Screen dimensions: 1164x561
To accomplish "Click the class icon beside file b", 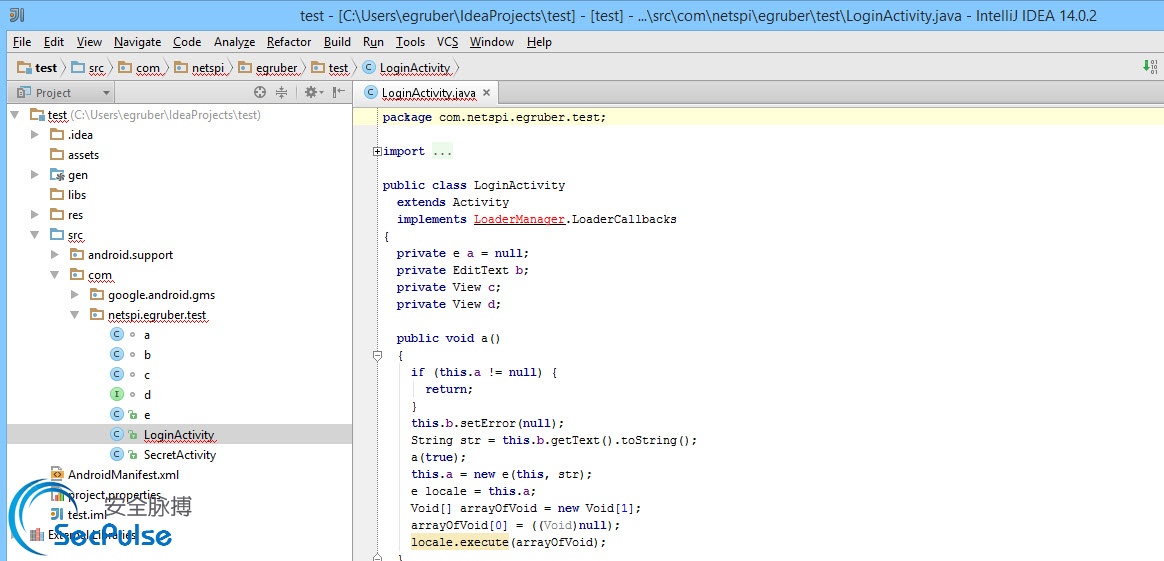I will coord(117,355).
